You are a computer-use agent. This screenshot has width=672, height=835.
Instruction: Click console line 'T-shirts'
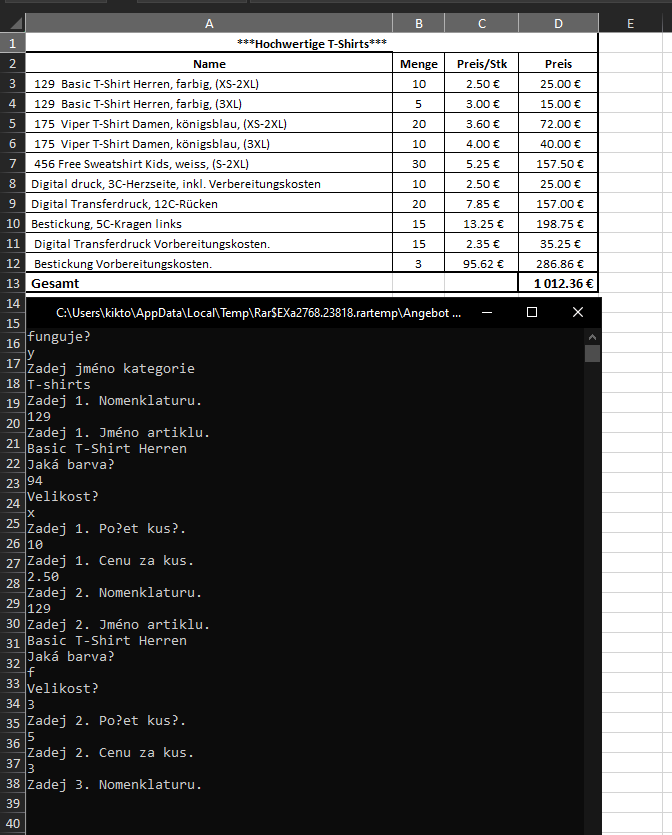(x=59, y=384)
